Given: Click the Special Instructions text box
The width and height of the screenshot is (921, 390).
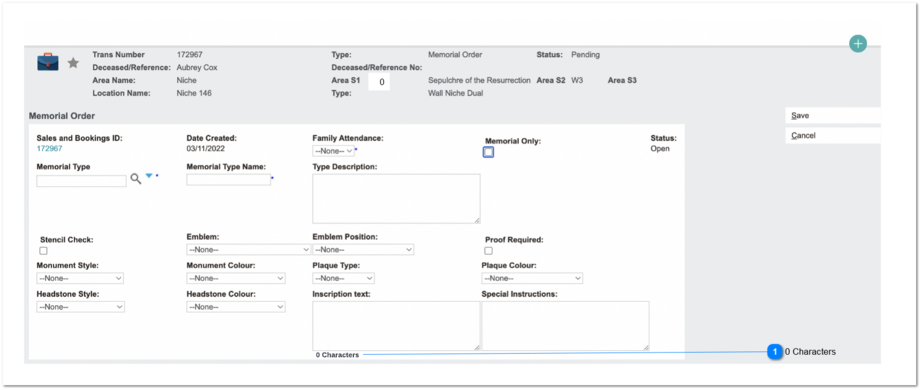Looking at the screenshot, I should tap(566, 326).
